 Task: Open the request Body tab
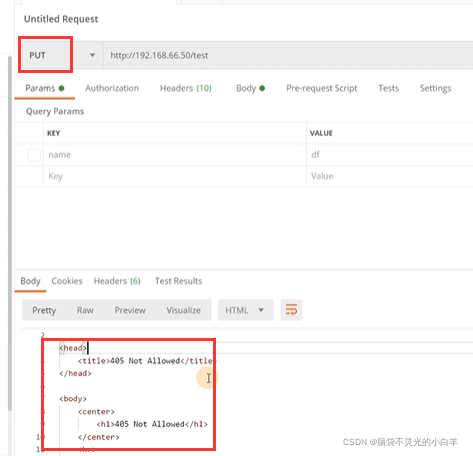tap(250, 88)
